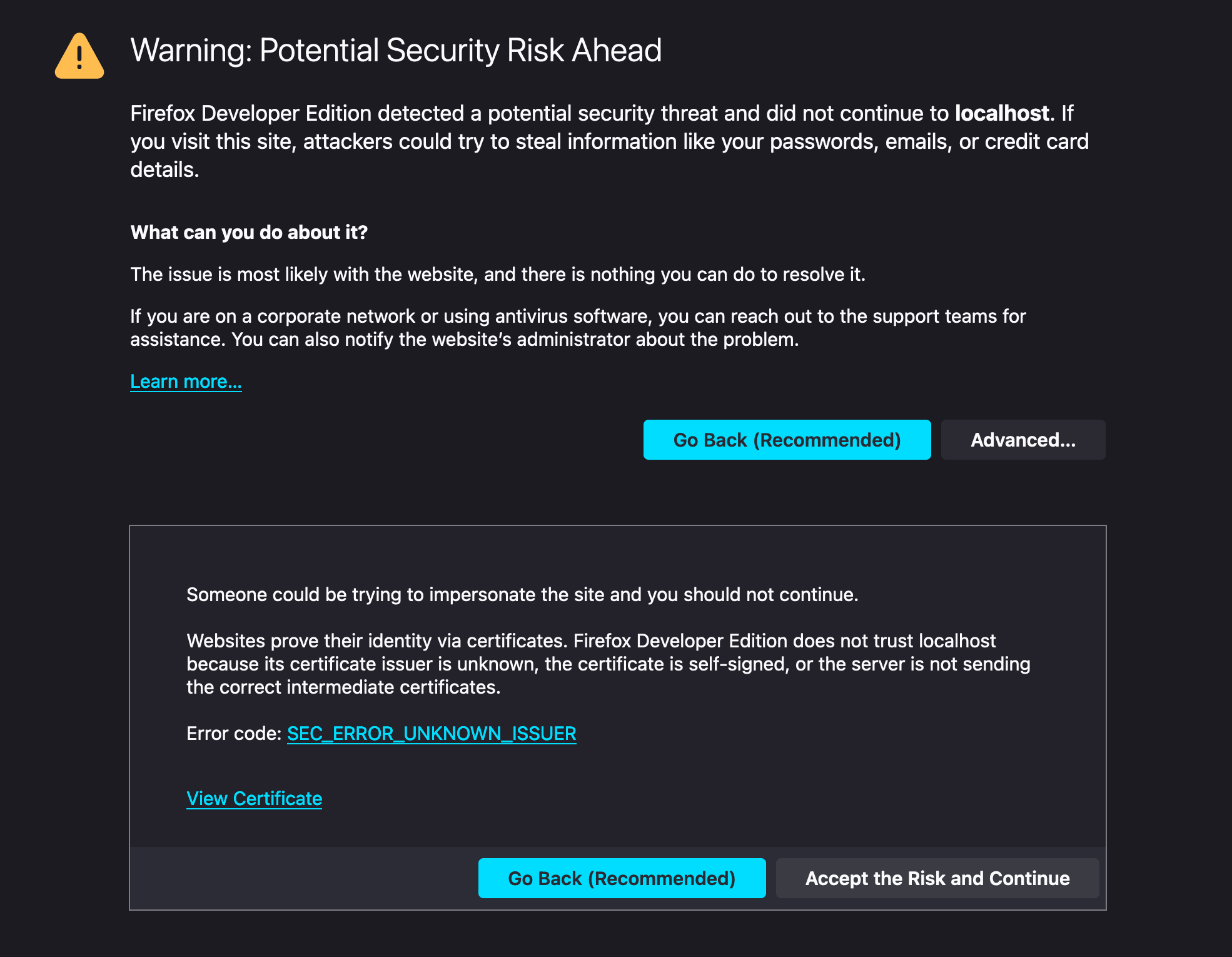Open the View Certificate link
Screen dimensions: 1232x957
click(x=254, y=799)
